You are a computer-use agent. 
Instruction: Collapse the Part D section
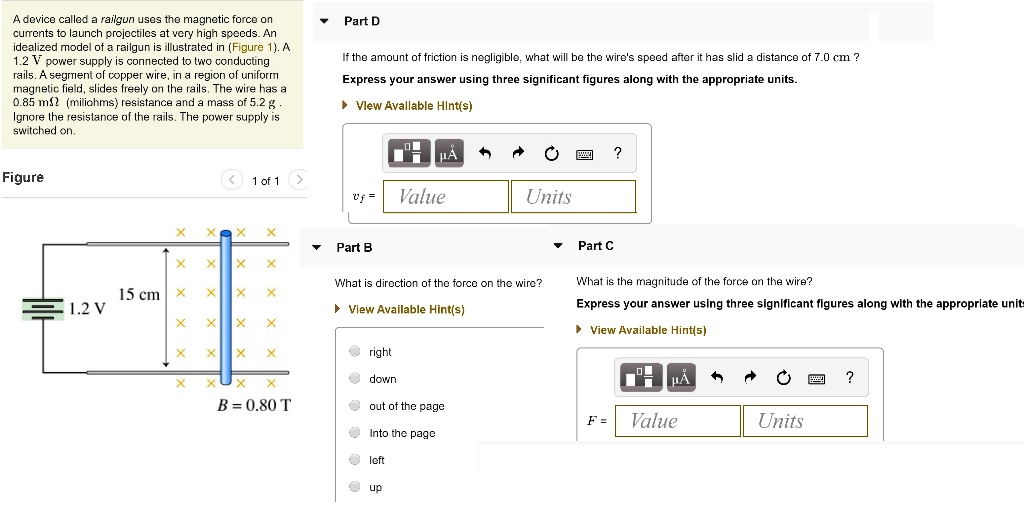pos(324,21)
